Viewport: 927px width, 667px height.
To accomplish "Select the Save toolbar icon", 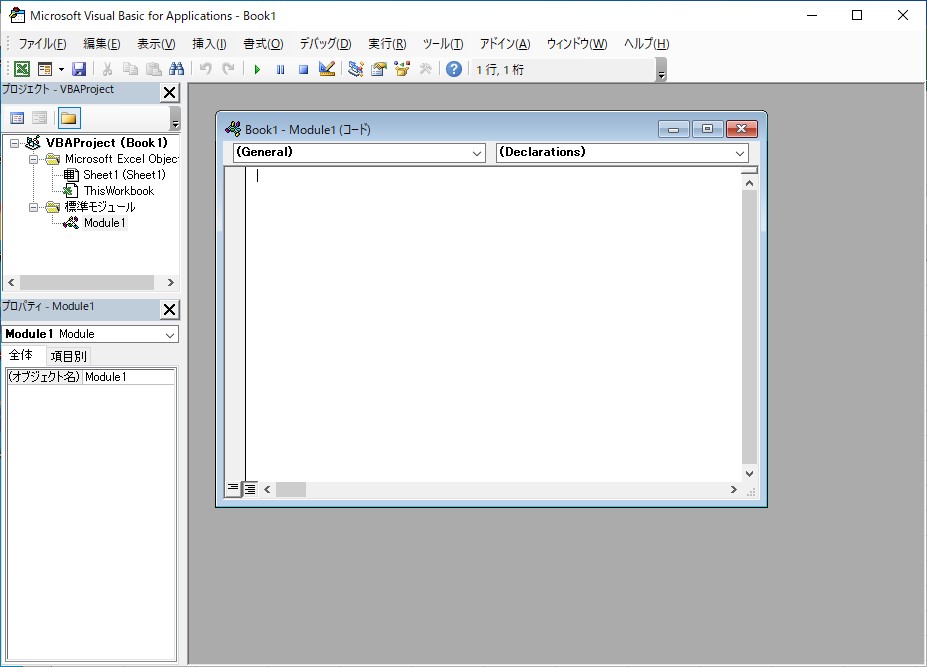I will pyautogui.click(x=78, y=68).
